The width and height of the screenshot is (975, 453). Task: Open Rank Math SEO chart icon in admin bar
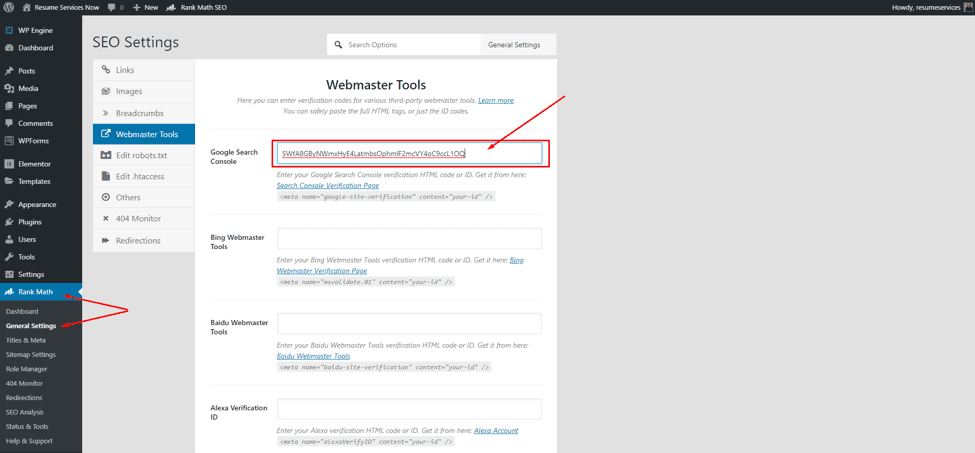172,7
